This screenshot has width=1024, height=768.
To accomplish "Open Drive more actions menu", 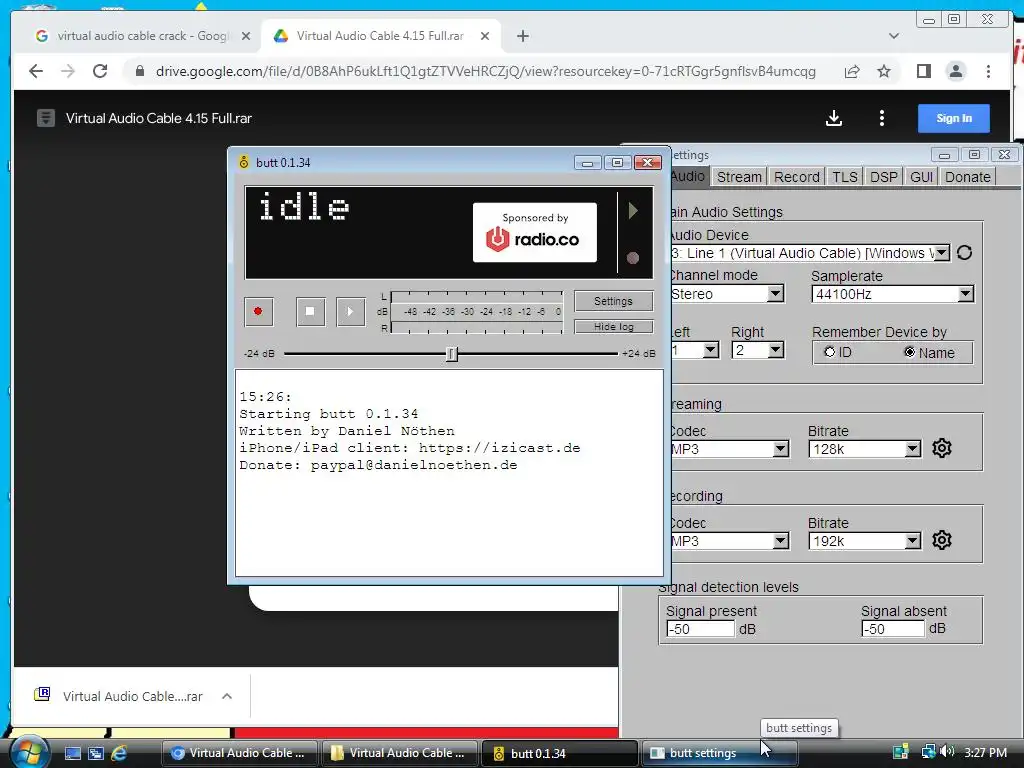I will [882, 118].
